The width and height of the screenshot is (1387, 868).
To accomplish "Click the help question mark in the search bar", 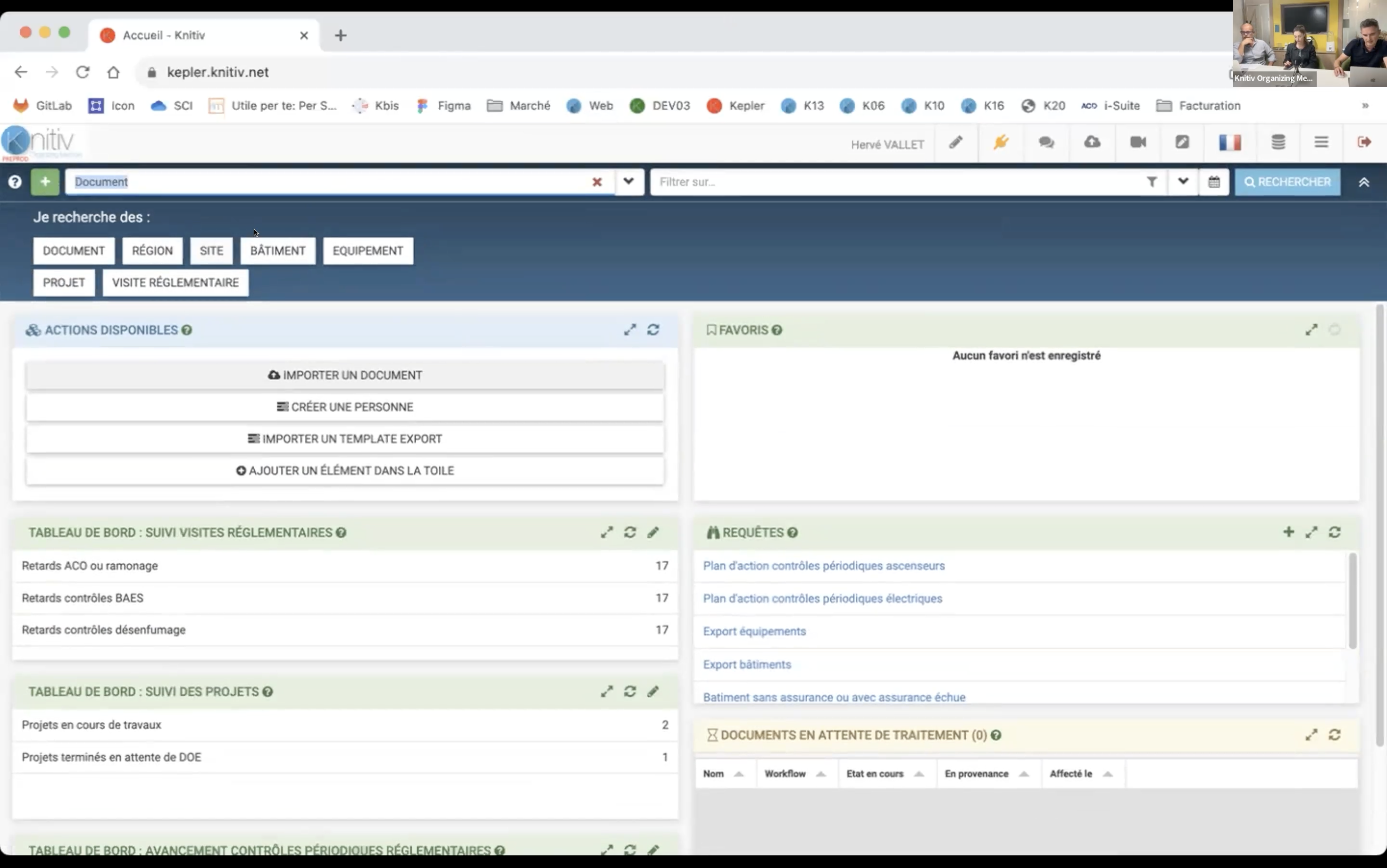I will [x=15, y=182].
